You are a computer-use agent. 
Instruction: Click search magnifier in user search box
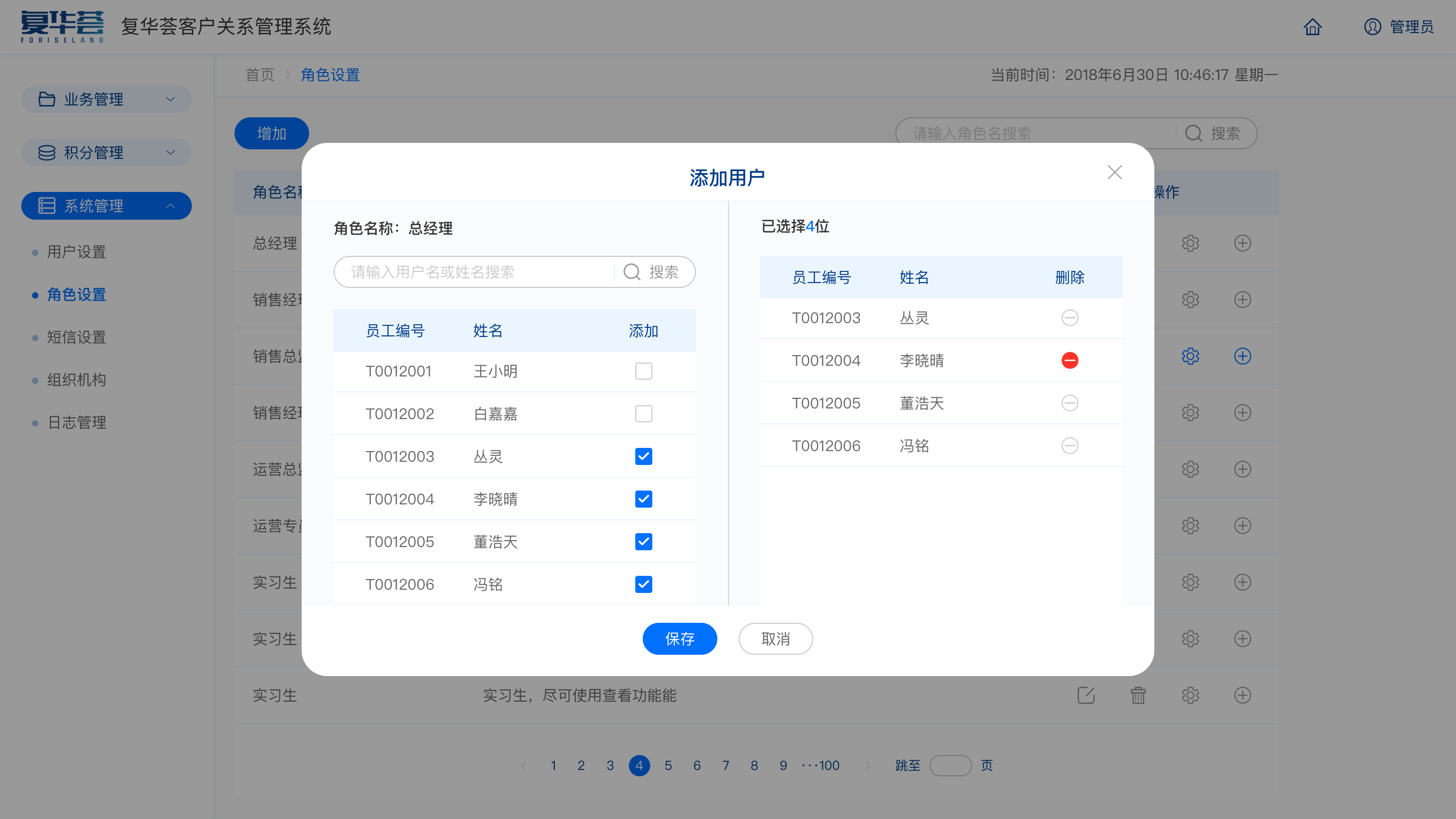tap(632, 272)
